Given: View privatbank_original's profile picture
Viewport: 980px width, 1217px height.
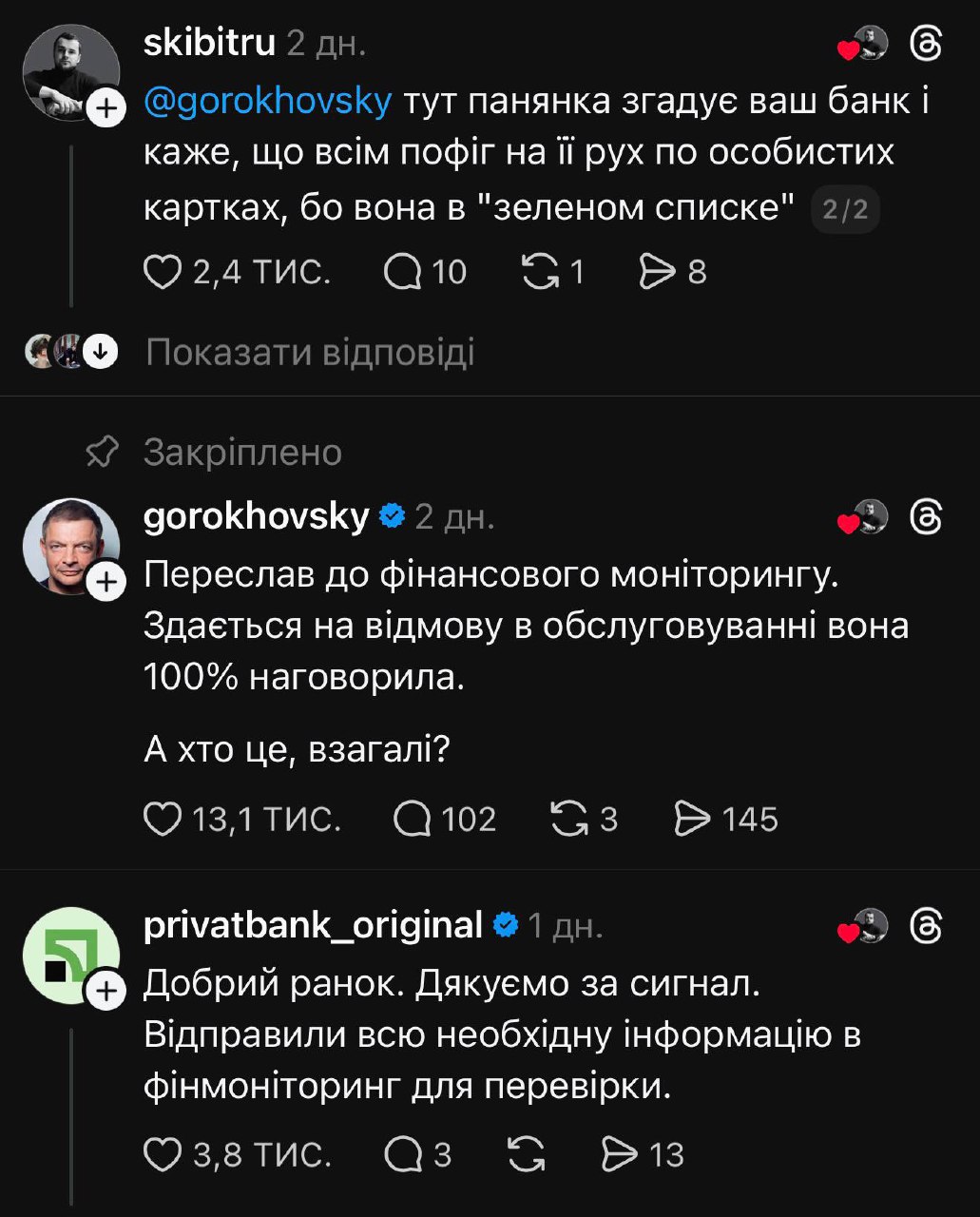Looking at the screenshot, I should [x=70, y=955].
